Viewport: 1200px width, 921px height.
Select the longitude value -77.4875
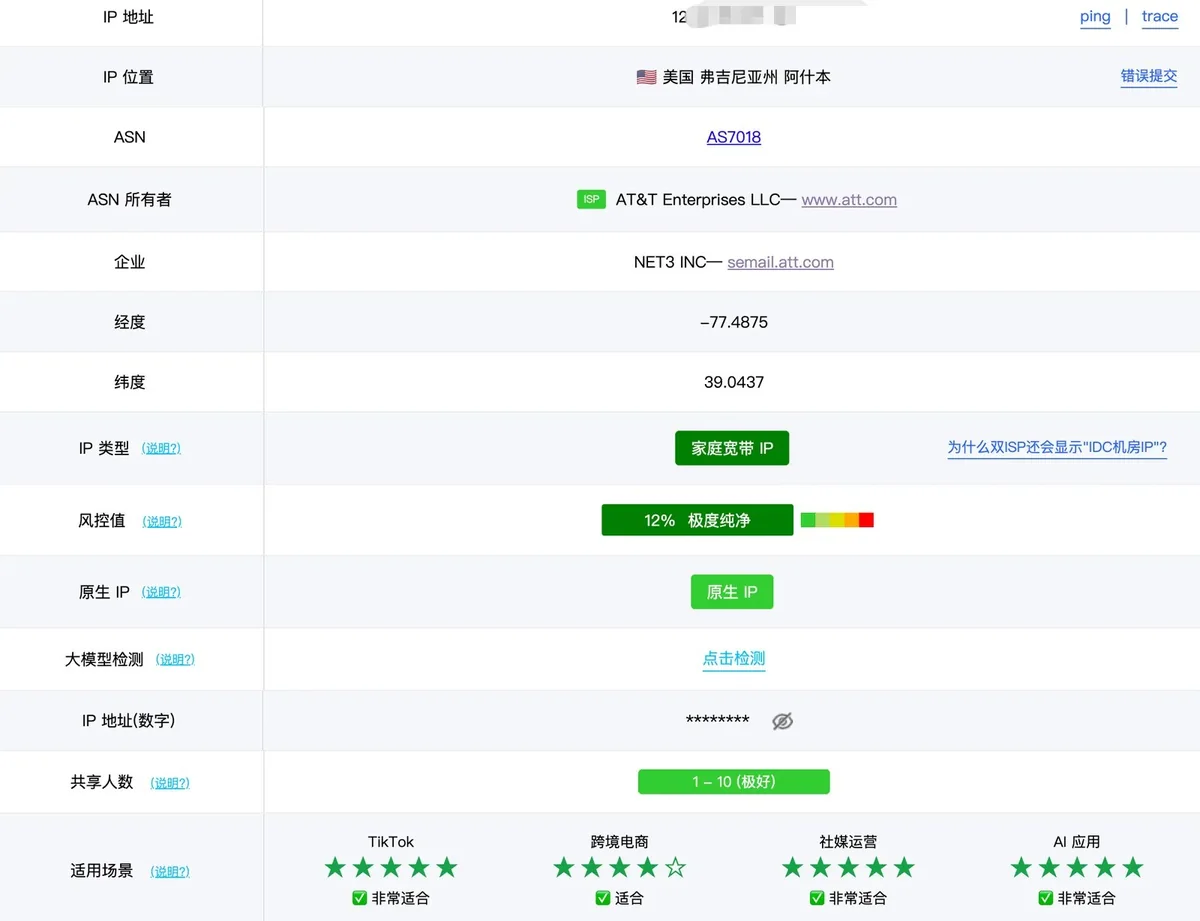click(x=734, y=322)
